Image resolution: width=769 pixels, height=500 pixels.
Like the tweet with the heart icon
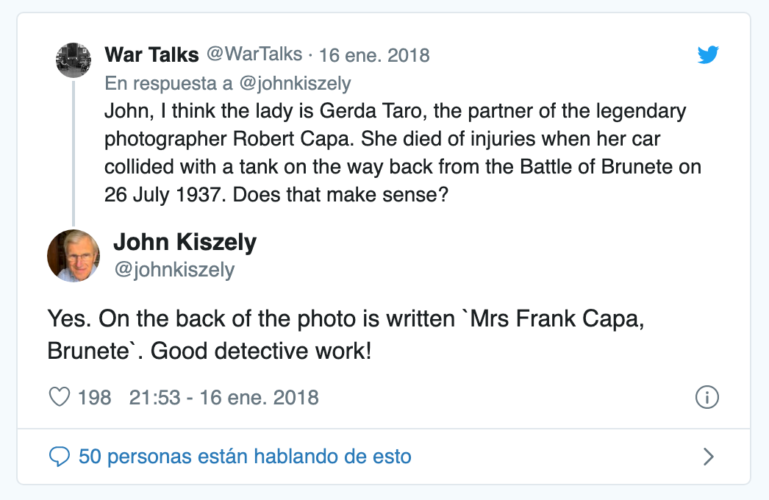tap(60, 397)
